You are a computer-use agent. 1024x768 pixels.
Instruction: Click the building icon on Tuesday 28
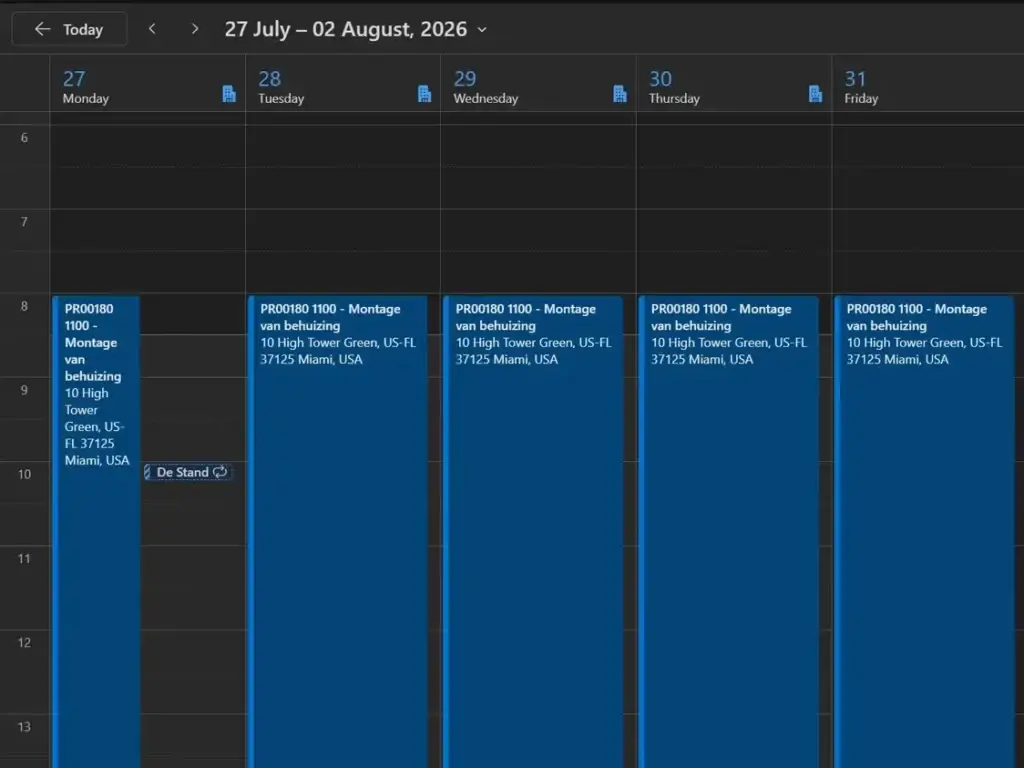424,94
